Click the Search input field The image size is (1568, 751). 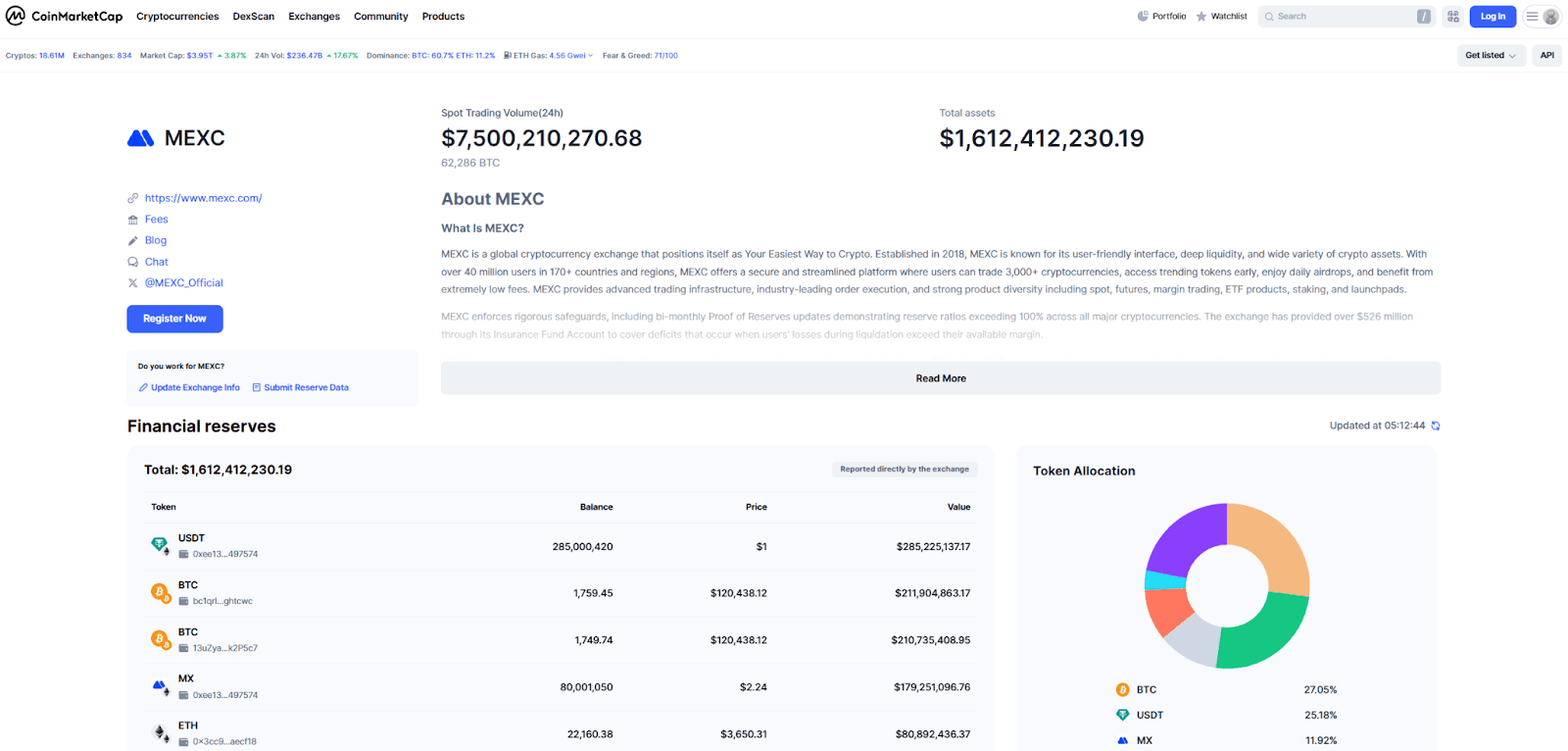pyautogui.click(x=1346, y=16)
